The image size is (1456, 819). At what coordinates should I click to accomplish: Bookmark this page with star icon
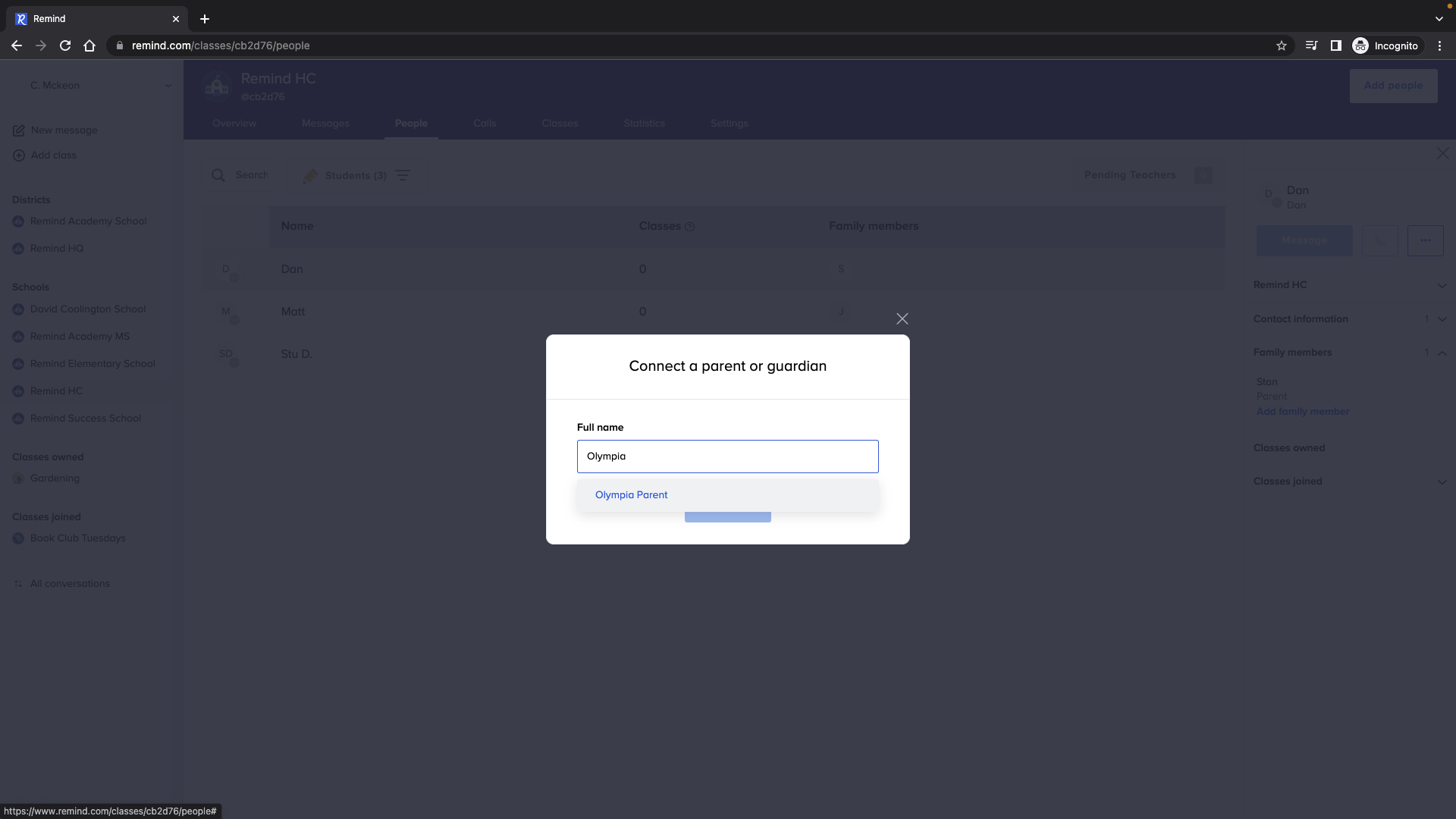tap(1282, 45)
